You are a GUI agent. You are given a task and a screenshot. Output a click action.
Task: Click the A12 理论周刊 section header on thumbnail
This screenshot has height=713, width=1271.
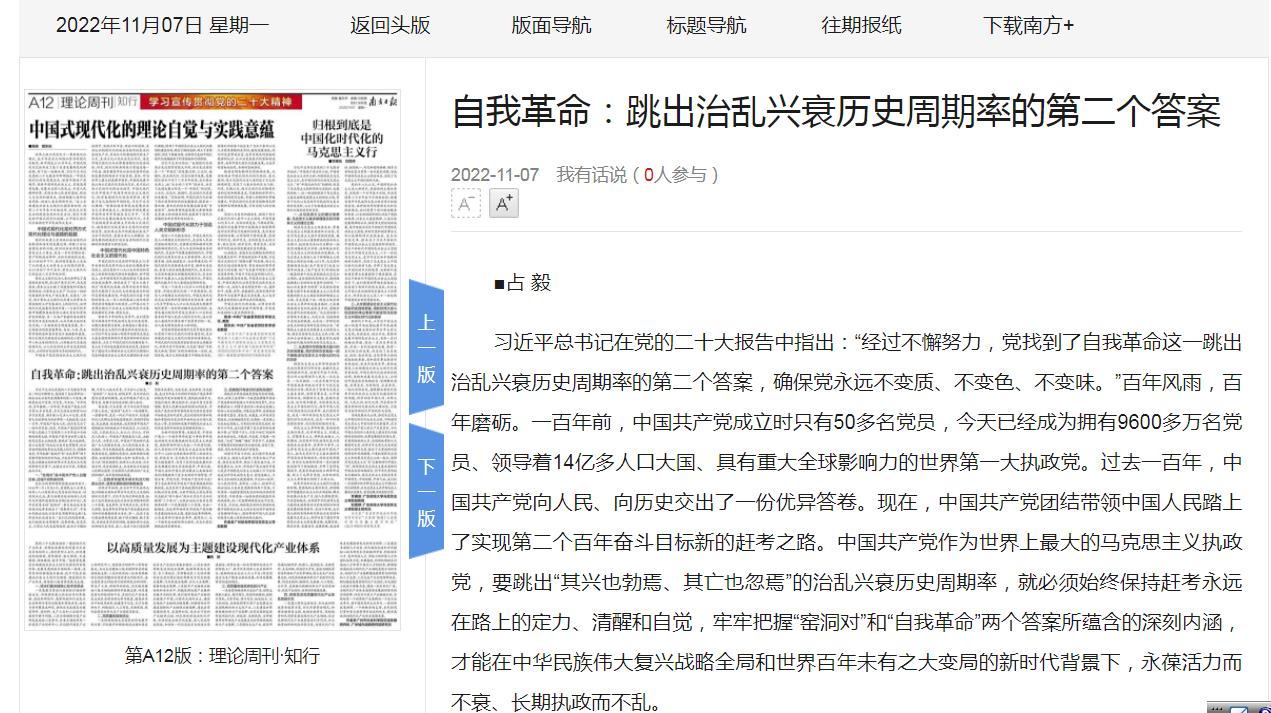(x=82, y=102)
